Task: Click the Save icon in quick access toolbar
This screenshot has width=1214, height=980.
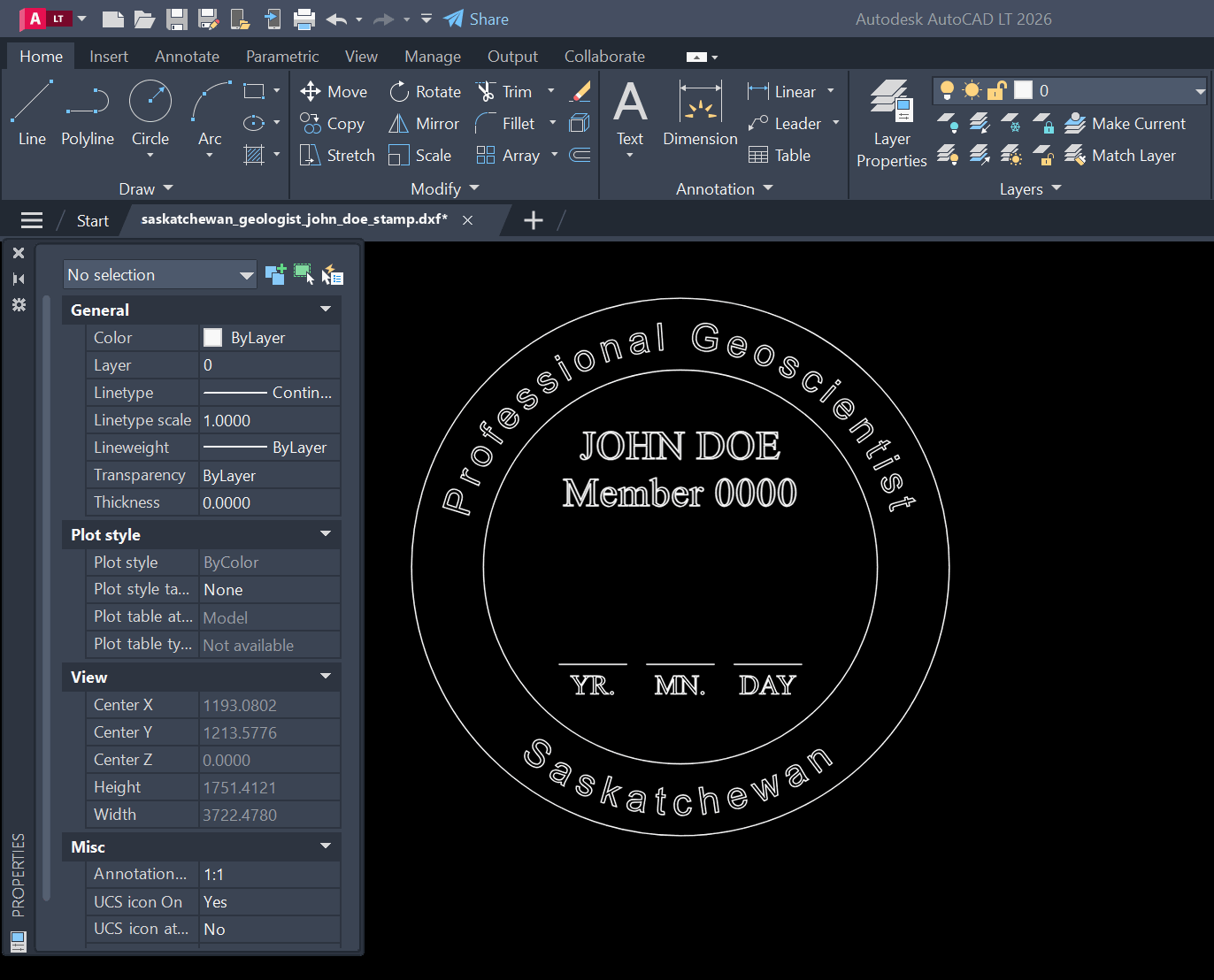Action: coord(177,19)
